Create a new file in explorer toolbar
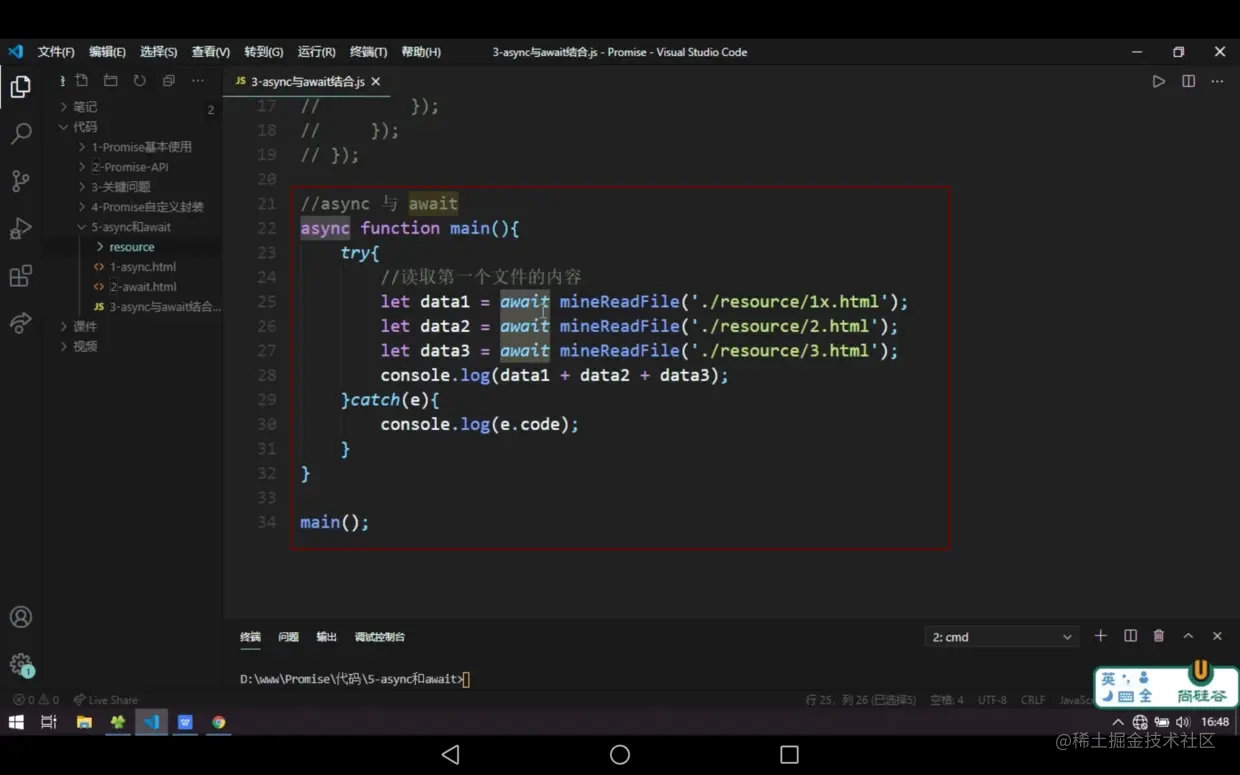 tap(82, 81)
